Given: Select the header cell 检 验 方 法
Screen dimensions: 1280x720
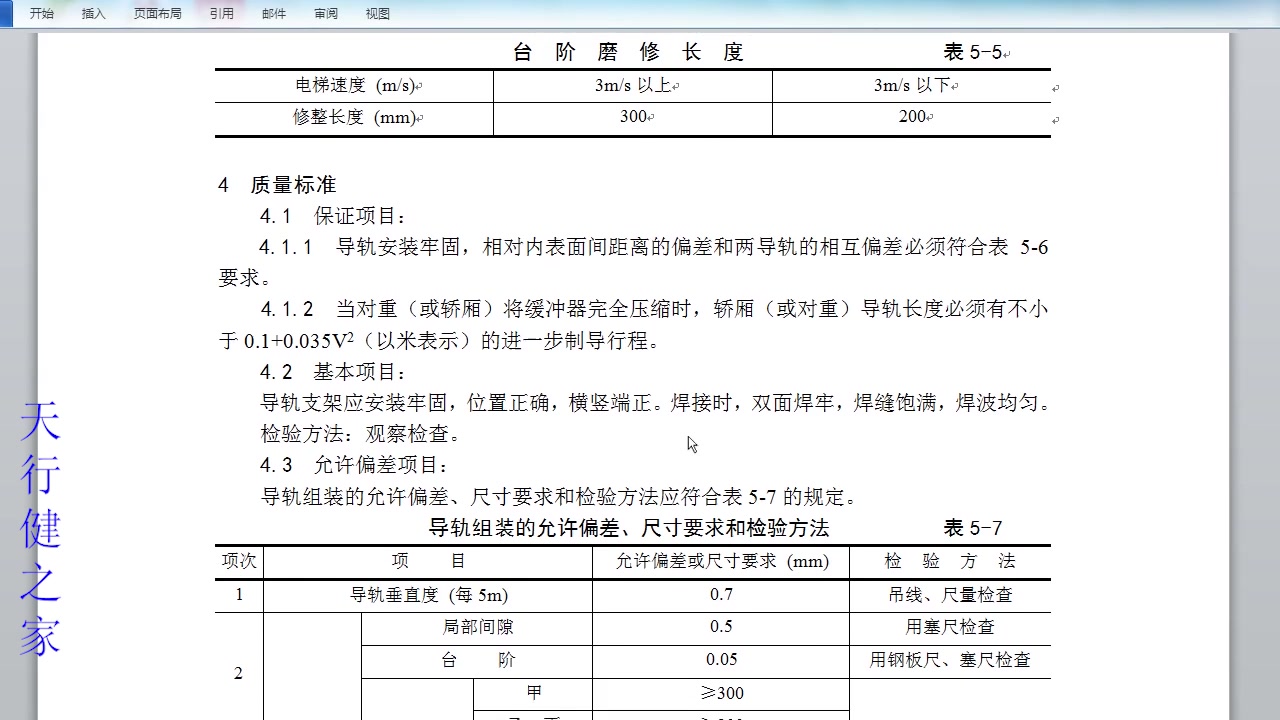Looking at the screenshot, I should (x=950, y=562).
